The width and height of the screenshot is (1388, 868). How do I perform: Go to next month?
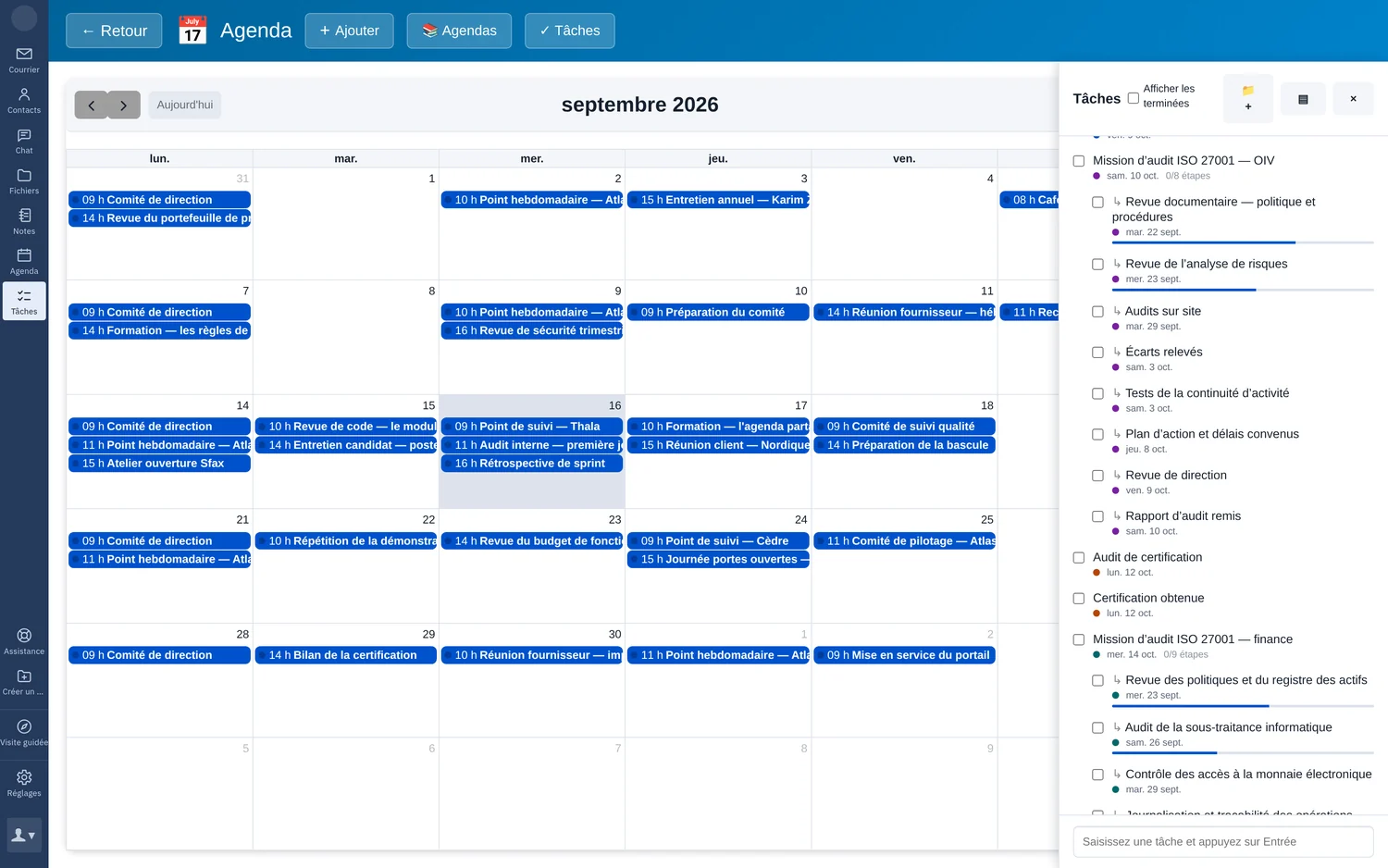(x=124, y=105)
